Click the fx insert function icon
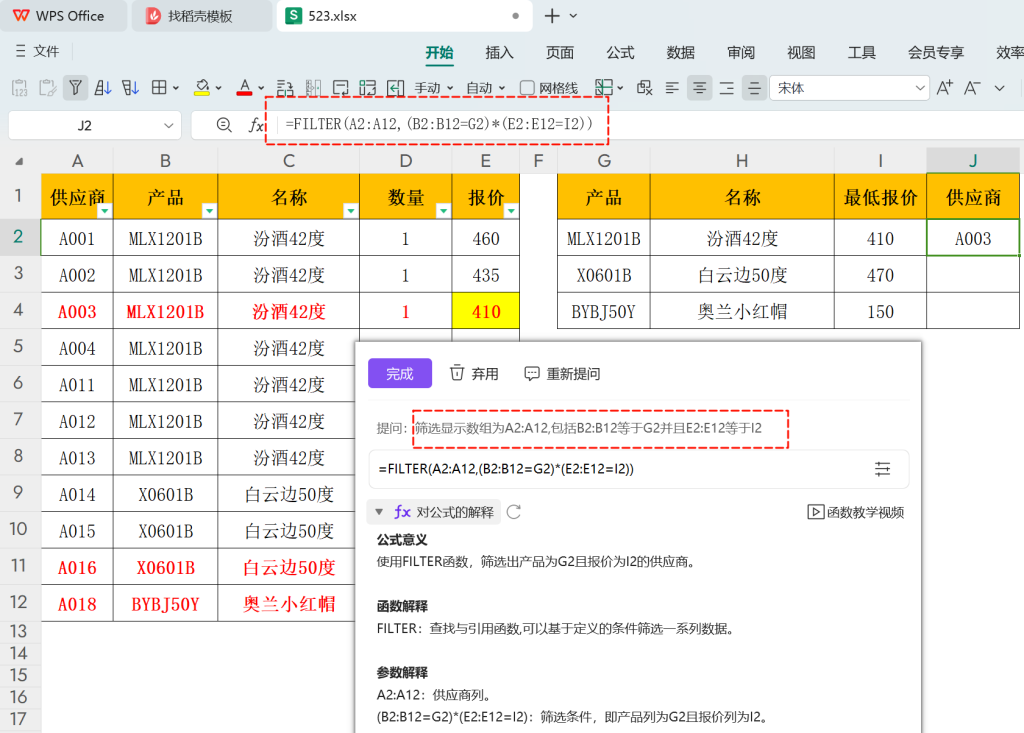 click(x=256, y=125)
